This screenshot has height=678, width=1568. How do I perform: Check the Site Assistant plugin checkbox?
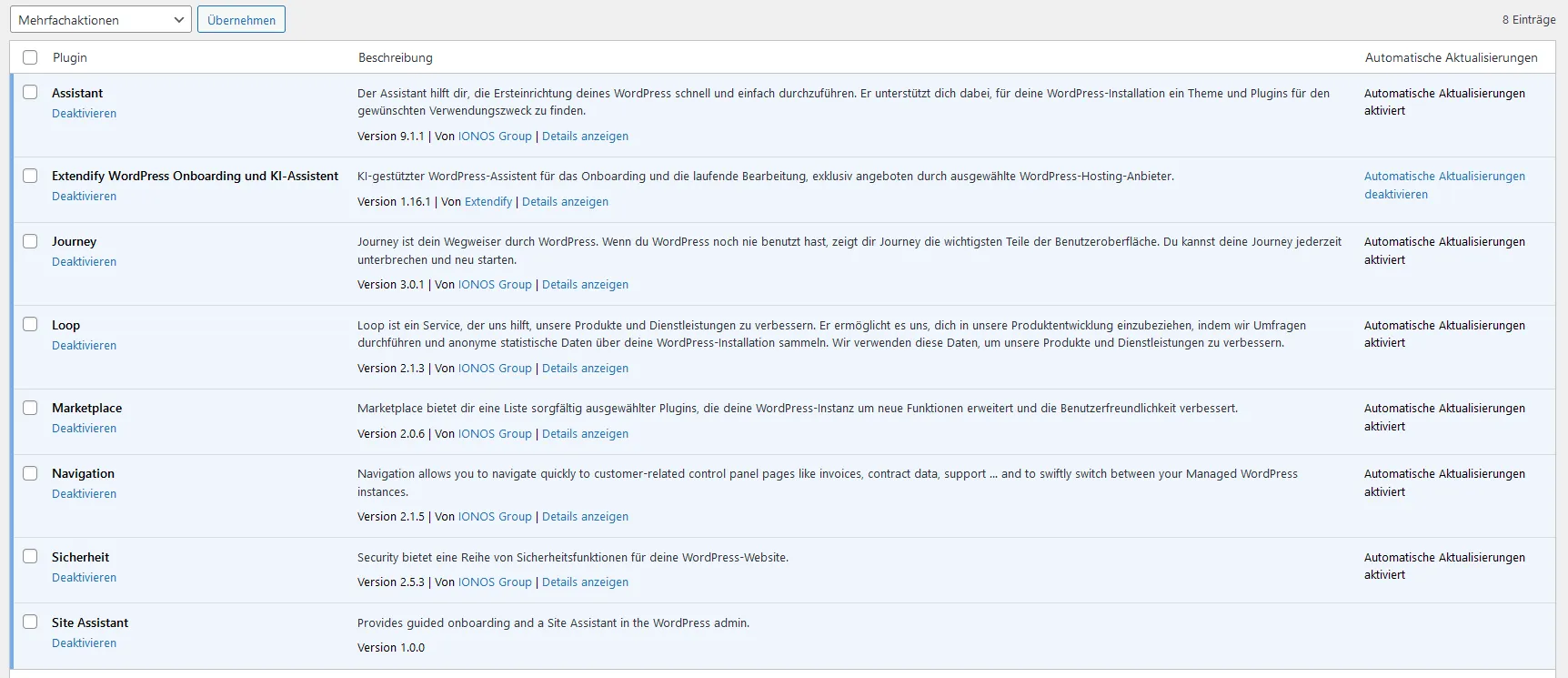(30, 622)
